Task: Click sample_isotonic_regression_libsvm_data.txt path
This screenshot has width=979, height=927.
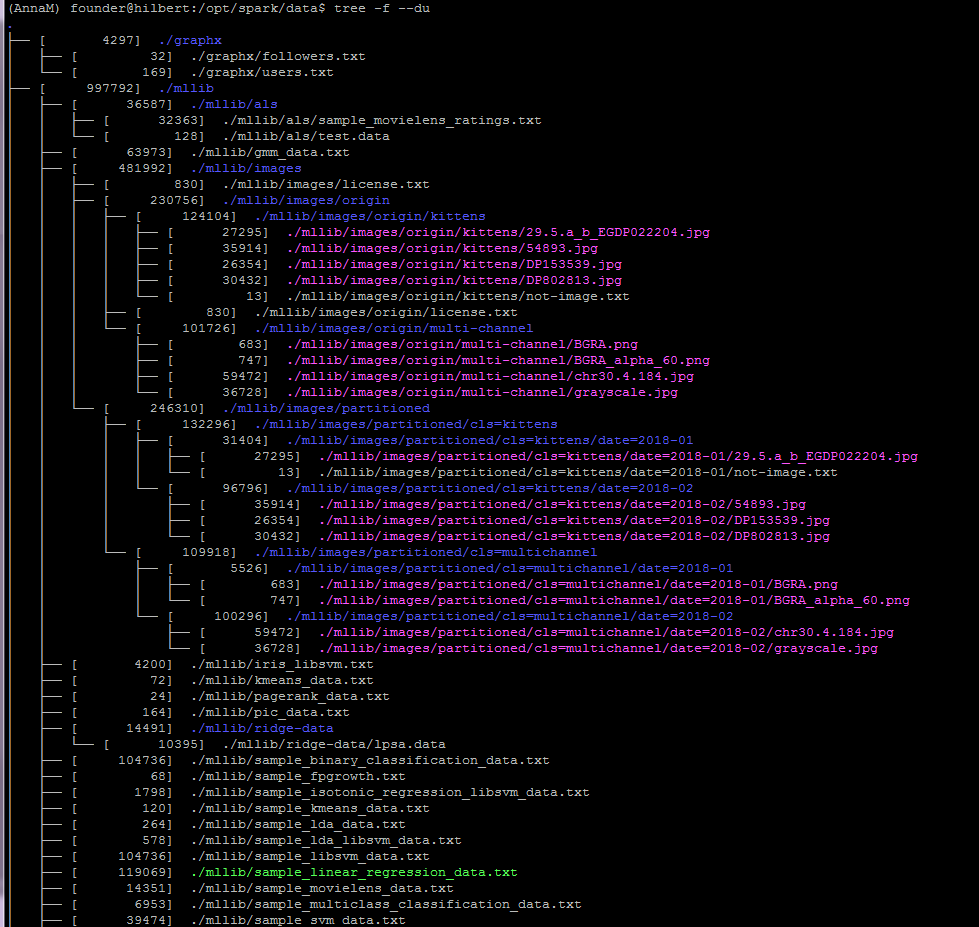Action: [390, 792]
